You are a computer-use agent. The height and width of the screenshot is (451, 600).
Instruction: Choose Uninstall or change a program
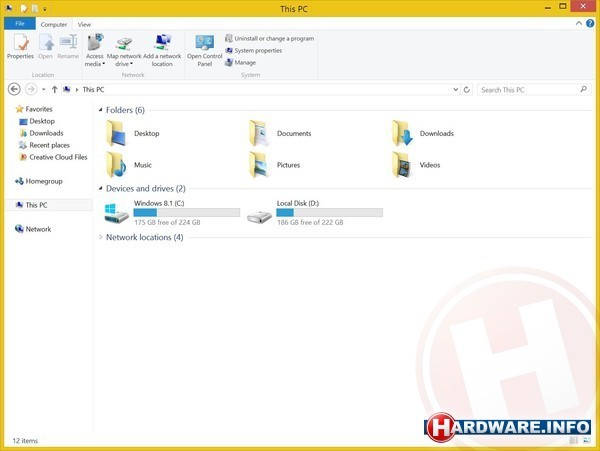click(270, 38)
